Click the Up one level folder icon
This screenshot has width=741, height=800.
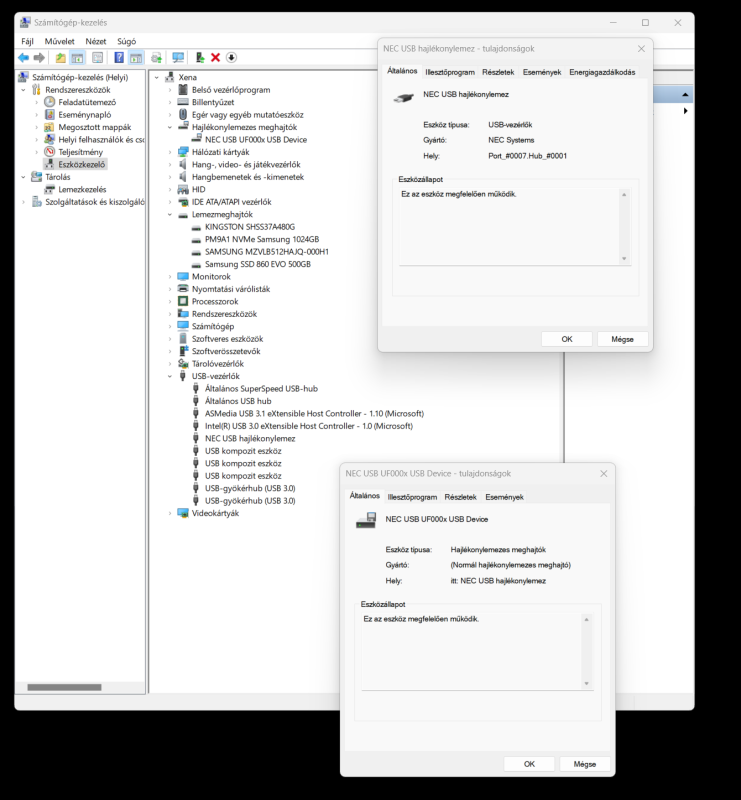click(x=60, y=58)
